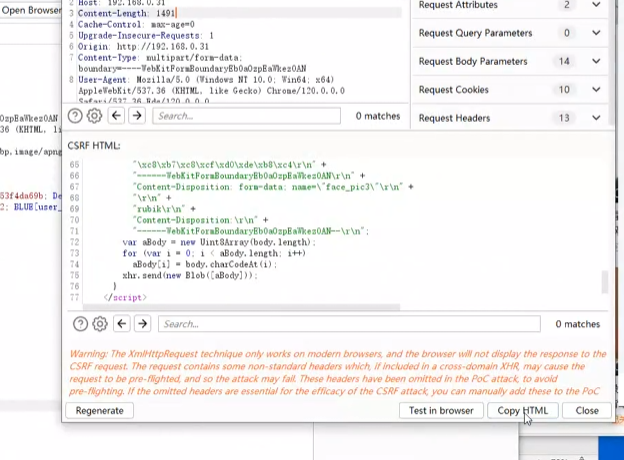Click Test in browser button
Image resolution: width=624 pixels, height=460 pixels.
point(441,411)
